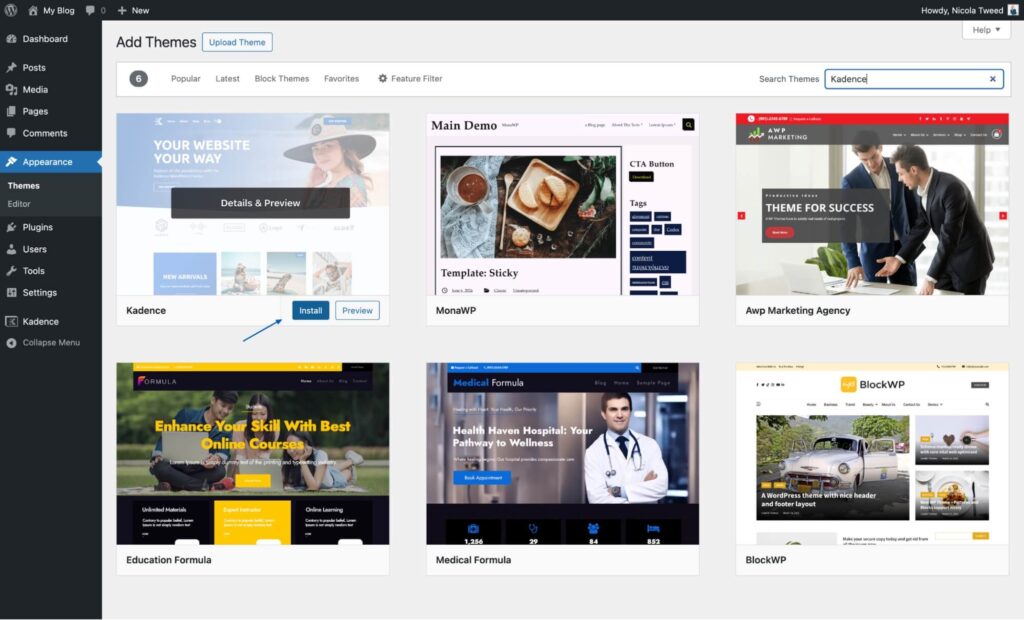This screenshot has height=620, width=1024.
Task: Click the New content plus button
Action: [x=133, y=10]
